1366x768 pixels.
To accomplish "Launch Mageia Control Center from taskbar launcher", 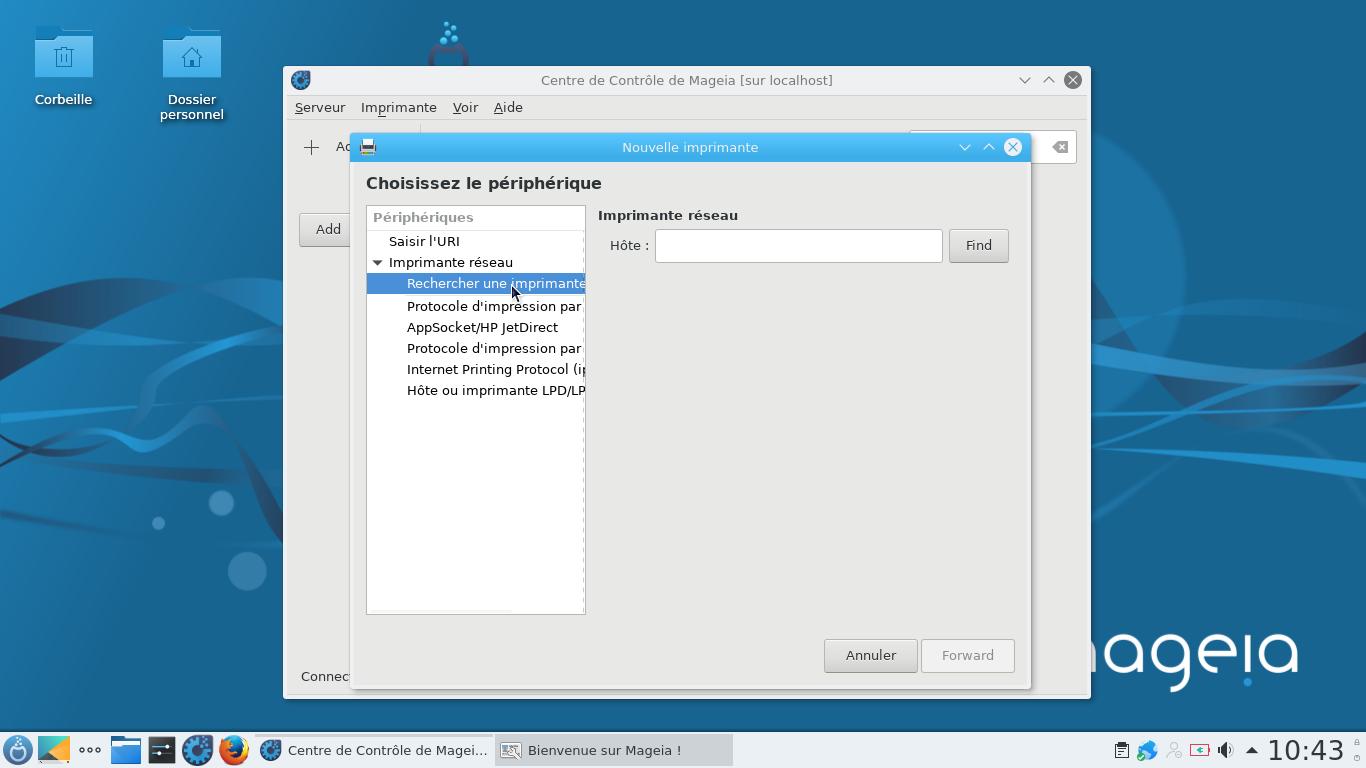I will (198, 750).
